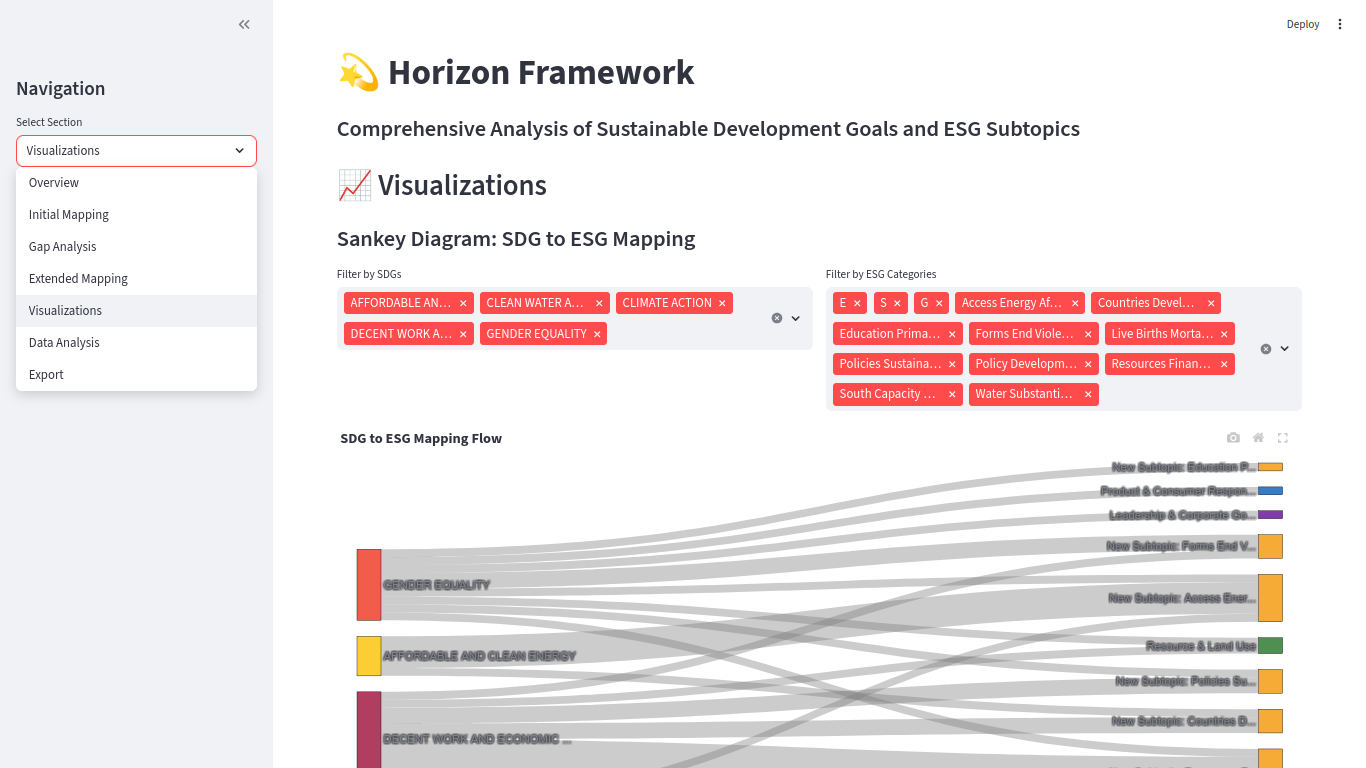The height and width of the screenshot is (768, 1366).
Task: Open the three-dot main menu
Action: (x=1340, y=24)
